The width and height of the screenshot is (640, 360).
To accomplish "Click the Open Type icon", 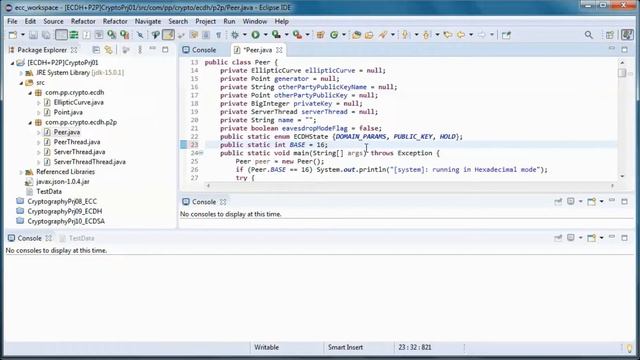I will (356, 35).
